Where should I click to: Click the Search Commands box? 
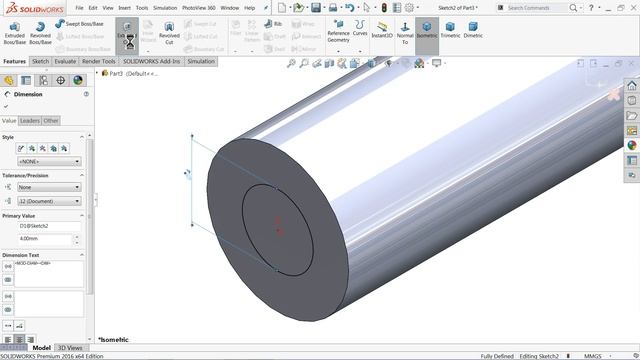(536, 7)
